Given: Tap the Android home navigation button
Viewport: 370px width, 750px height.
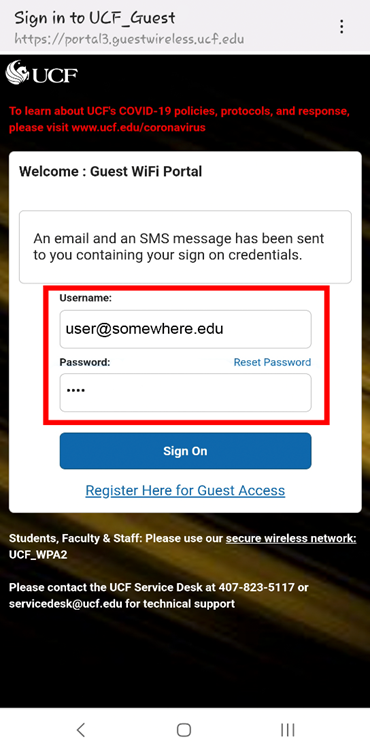Looking at the screenshot, I should (x=184, y=729).
